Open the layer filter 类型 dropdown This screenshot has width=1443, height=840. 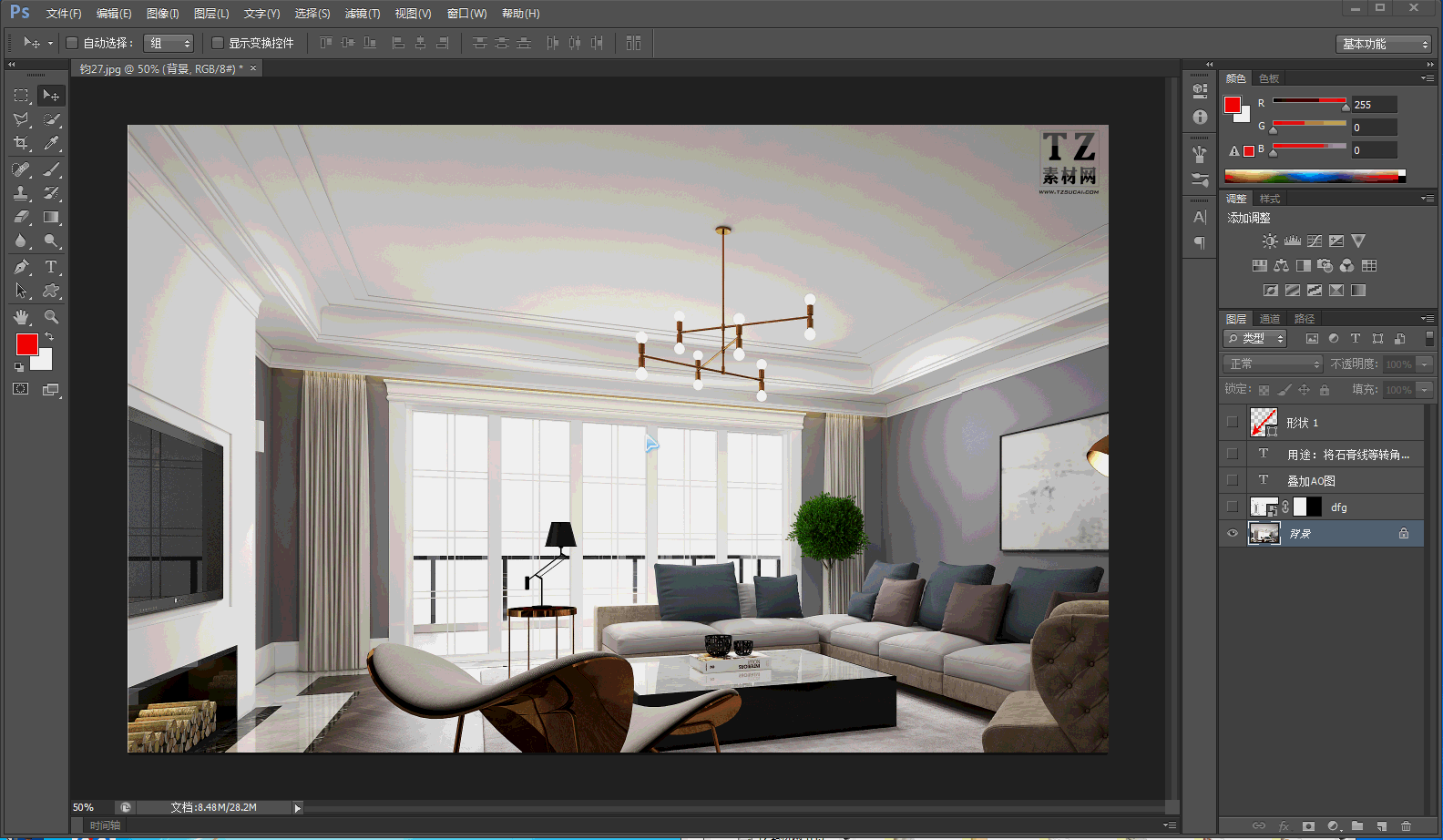click(1254, 338)
